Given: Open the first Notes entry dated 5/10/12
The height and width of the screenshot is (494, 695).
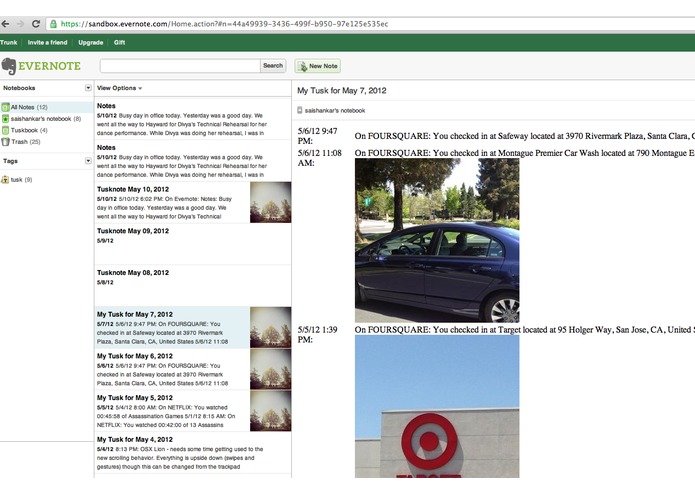Looking at the screenshot, I should click(x=193, y=119).
